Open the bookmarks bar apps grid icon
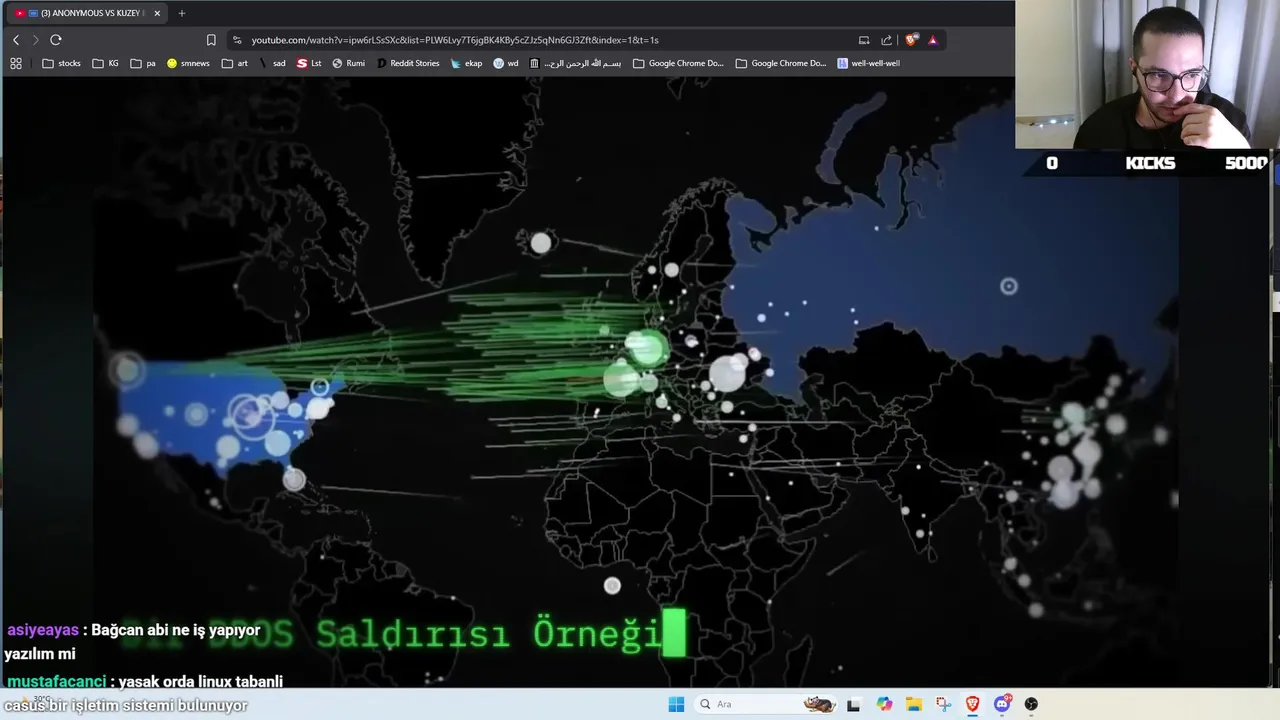Screen dimensions: 1280x720 click(16, 63)
